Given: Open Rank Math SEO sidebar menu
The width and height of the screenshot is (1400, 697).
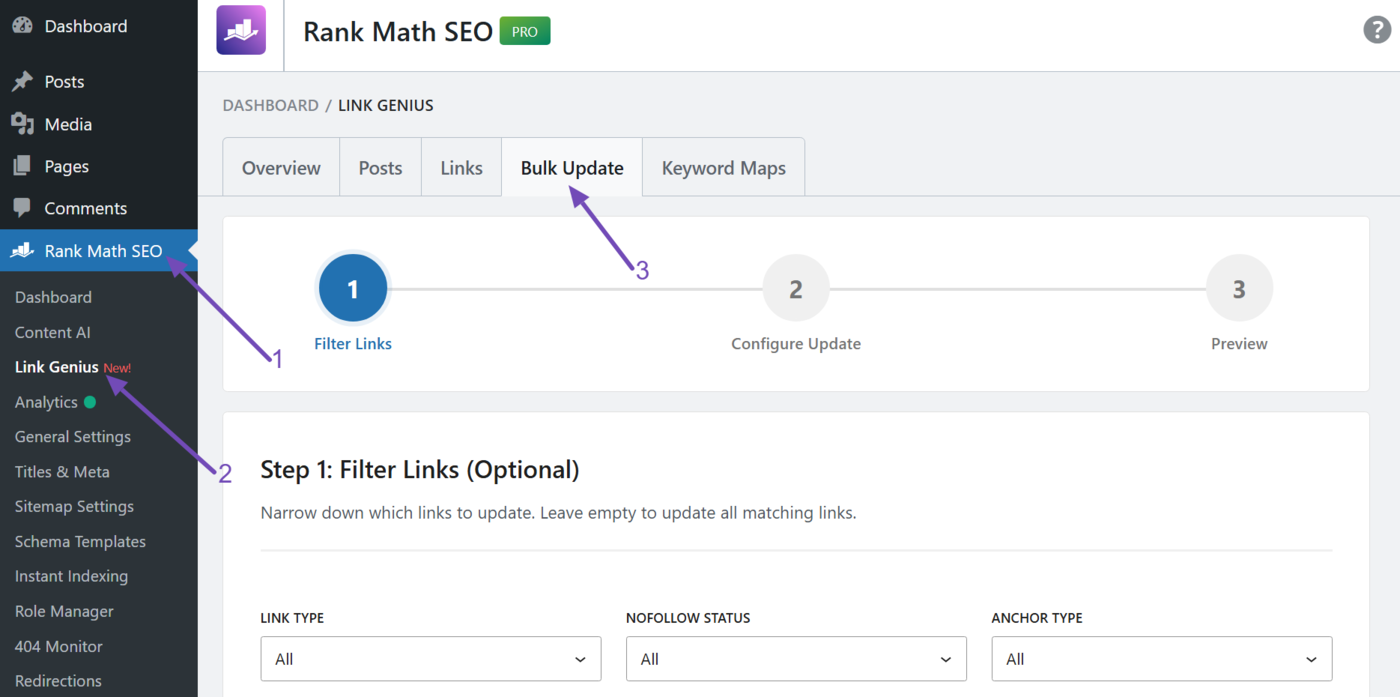Looking at the screenshot, I should tap(99, 251).
